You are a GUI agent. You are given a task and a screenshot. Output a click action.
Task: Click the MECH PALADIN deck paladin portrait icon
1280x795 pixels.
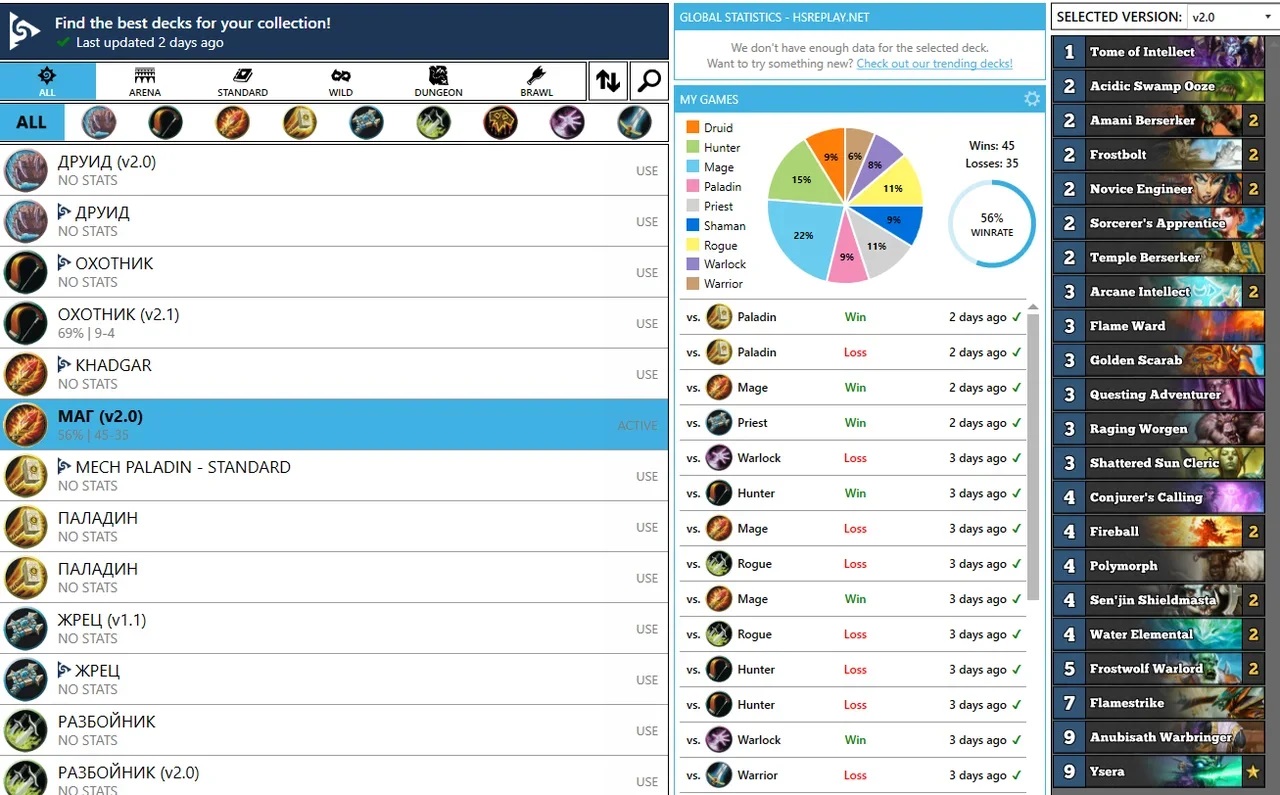pos(25,476)
